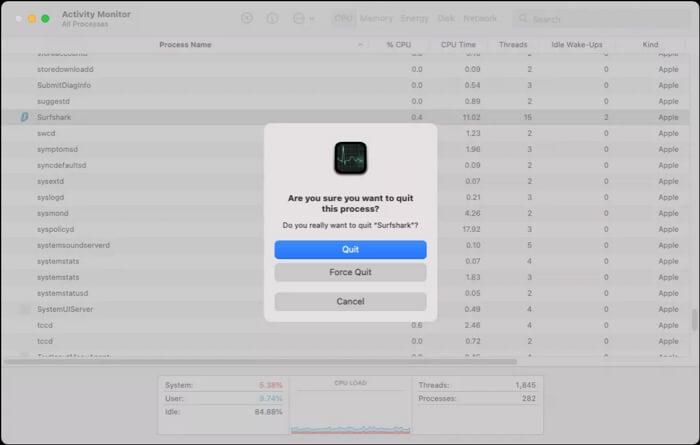Screen dimensions: 700x445
Task: Switch to the CPU tab
Action: point(343,18)
